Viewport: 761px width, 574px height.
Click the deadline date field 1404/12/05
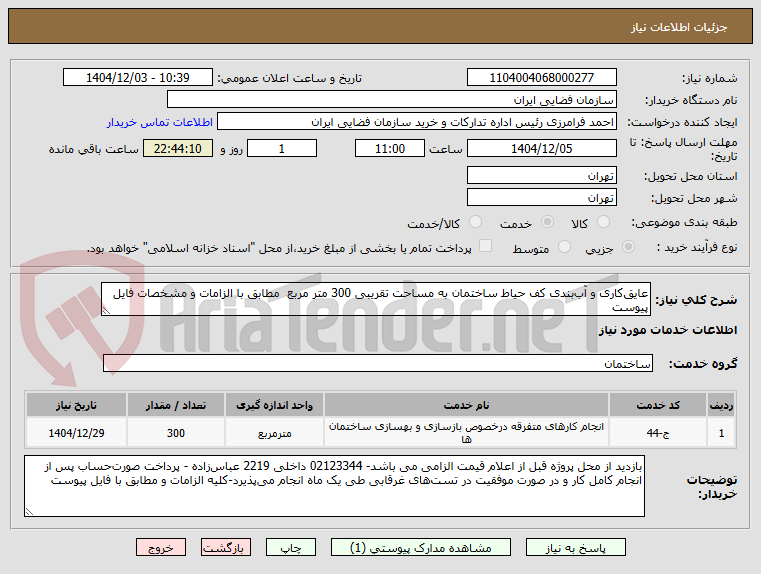coord(542,148)
